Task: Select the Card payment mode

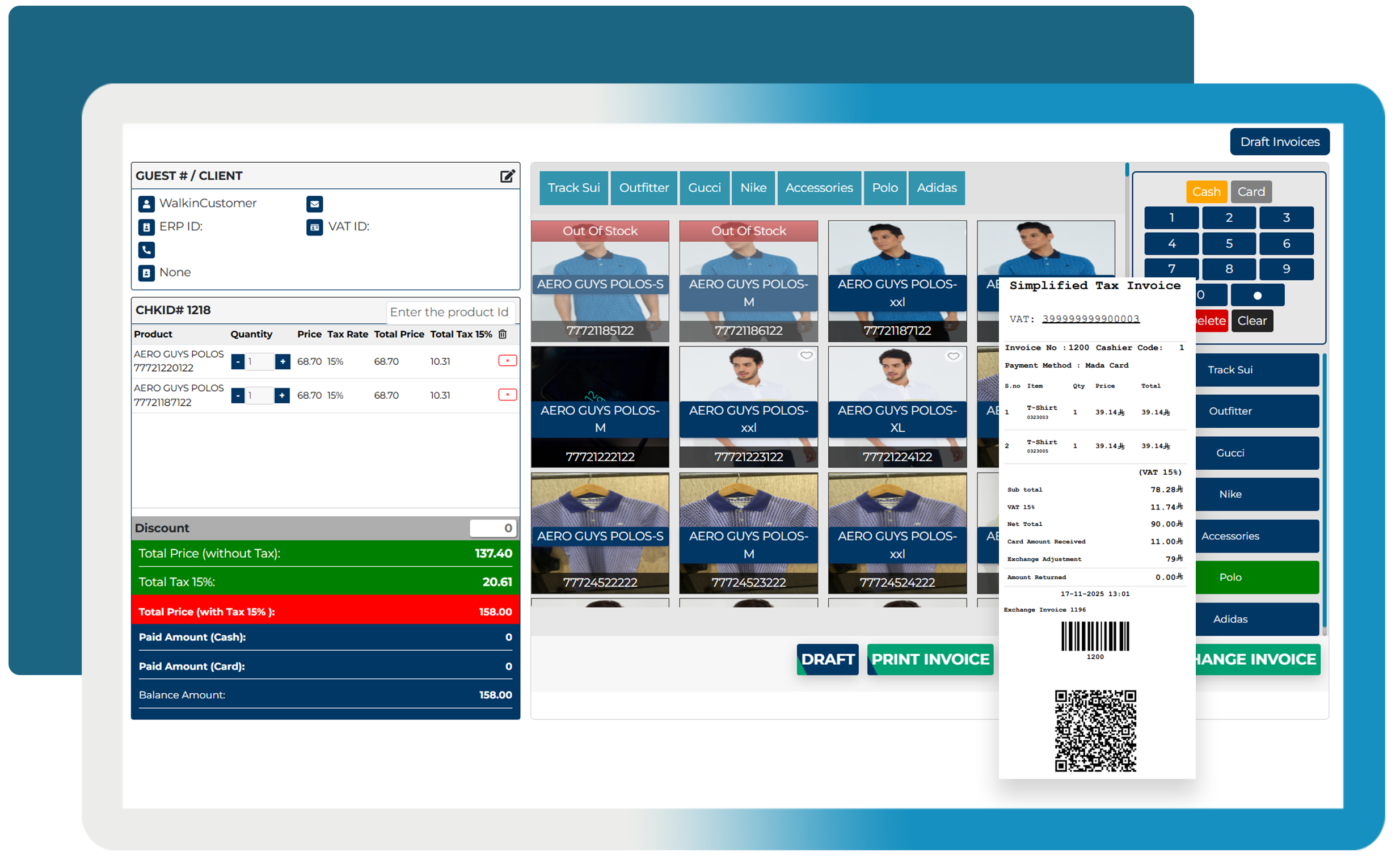Action: tap(1251, 192)
